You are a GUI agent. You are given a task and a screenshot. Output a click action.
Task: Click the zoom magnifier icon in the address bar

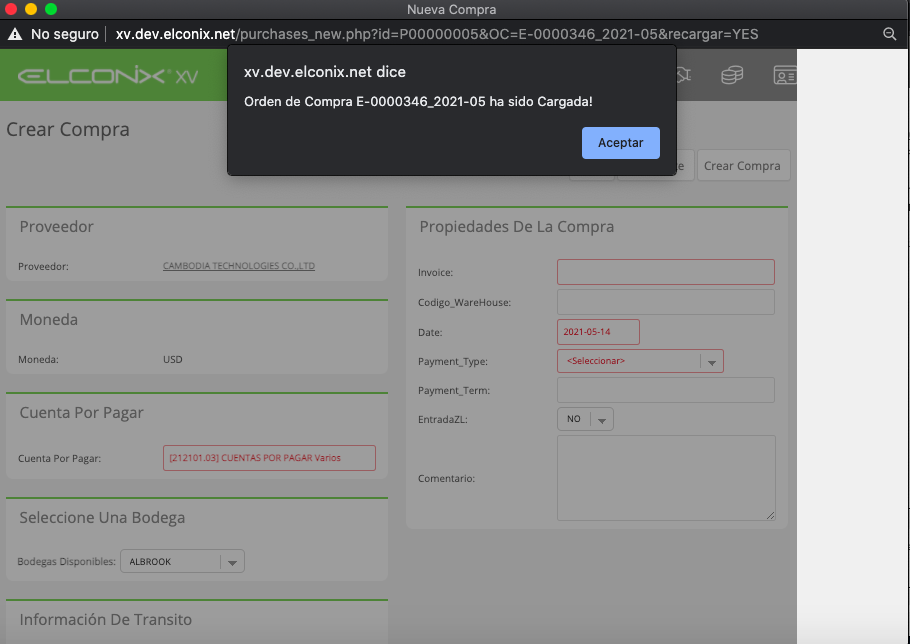(889, 34)
